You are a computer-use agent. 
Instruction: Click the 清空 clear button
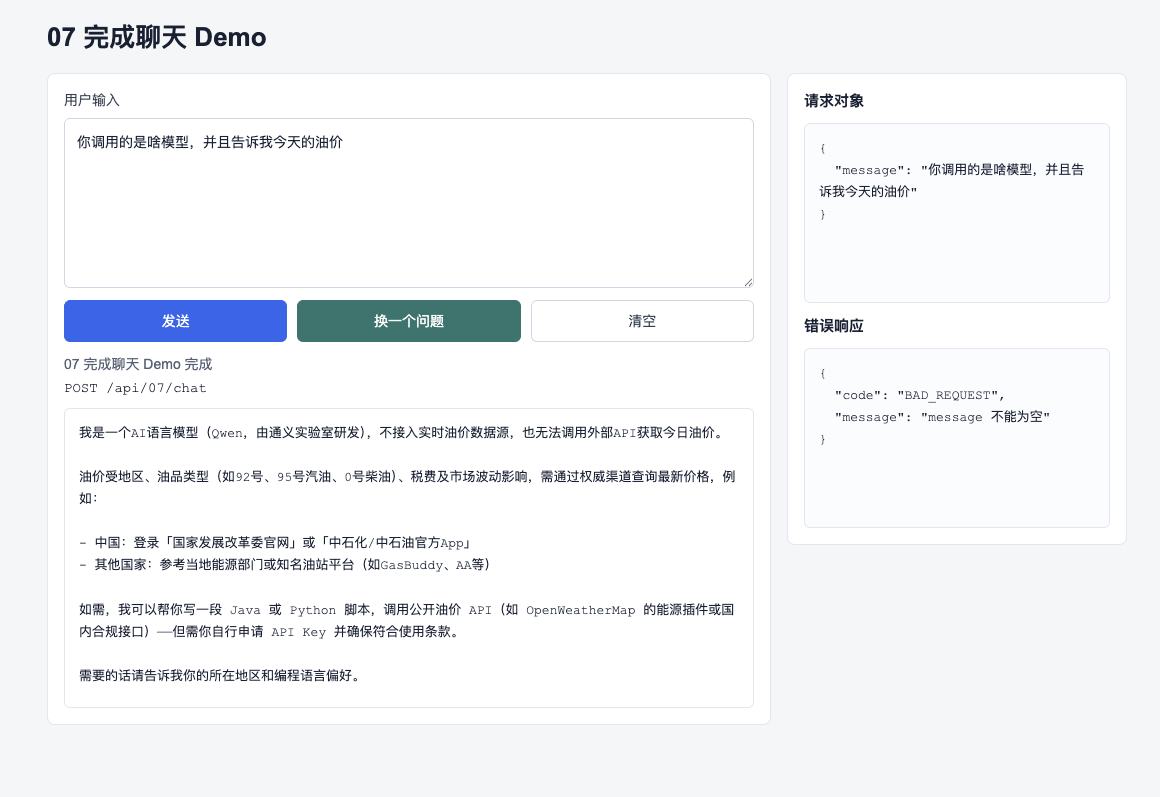[x=642, y=321]
